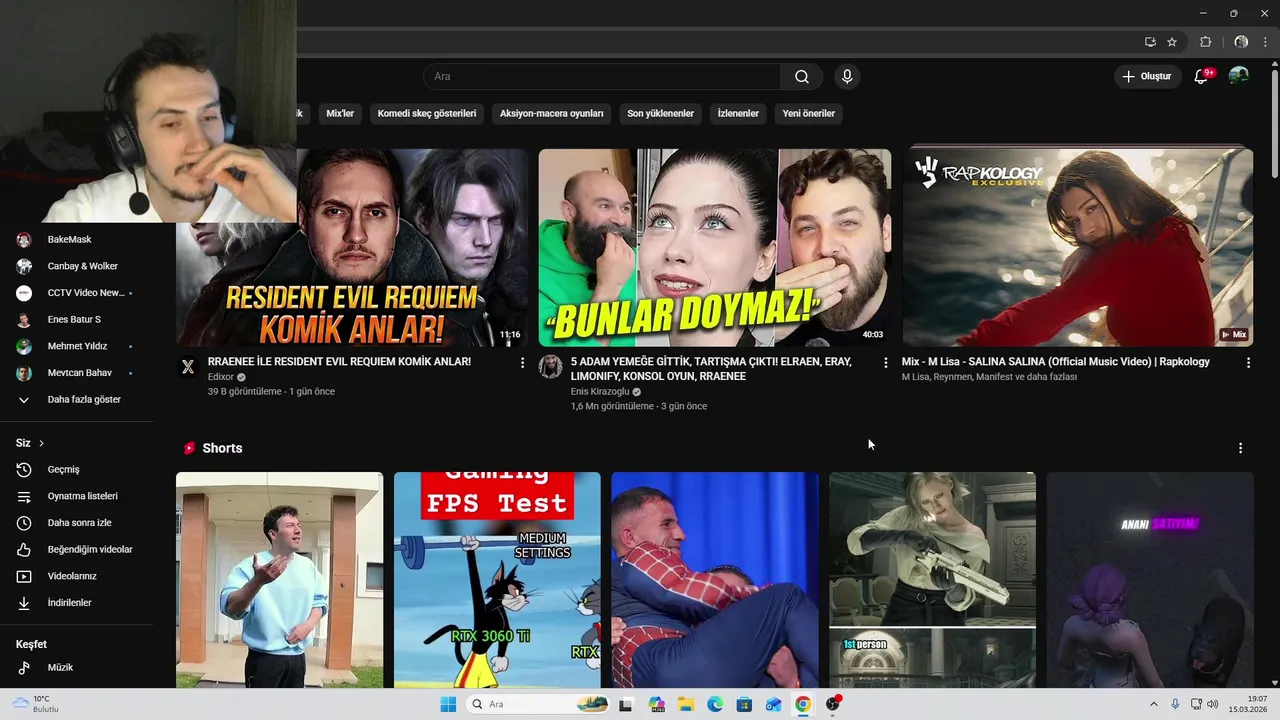The width and height of the screenshot is (1280, 720).
Task: Show hidden system tray icons
Action: (x=1153, y=704)
